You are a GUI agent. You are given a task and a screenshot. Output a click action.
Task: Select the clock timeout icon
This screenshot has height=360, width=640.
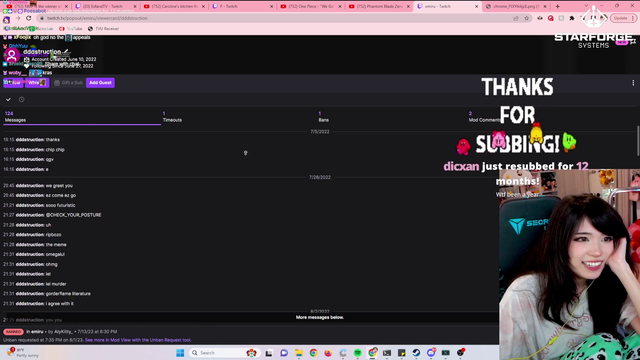pyautogui.click(x=22, y=100)
